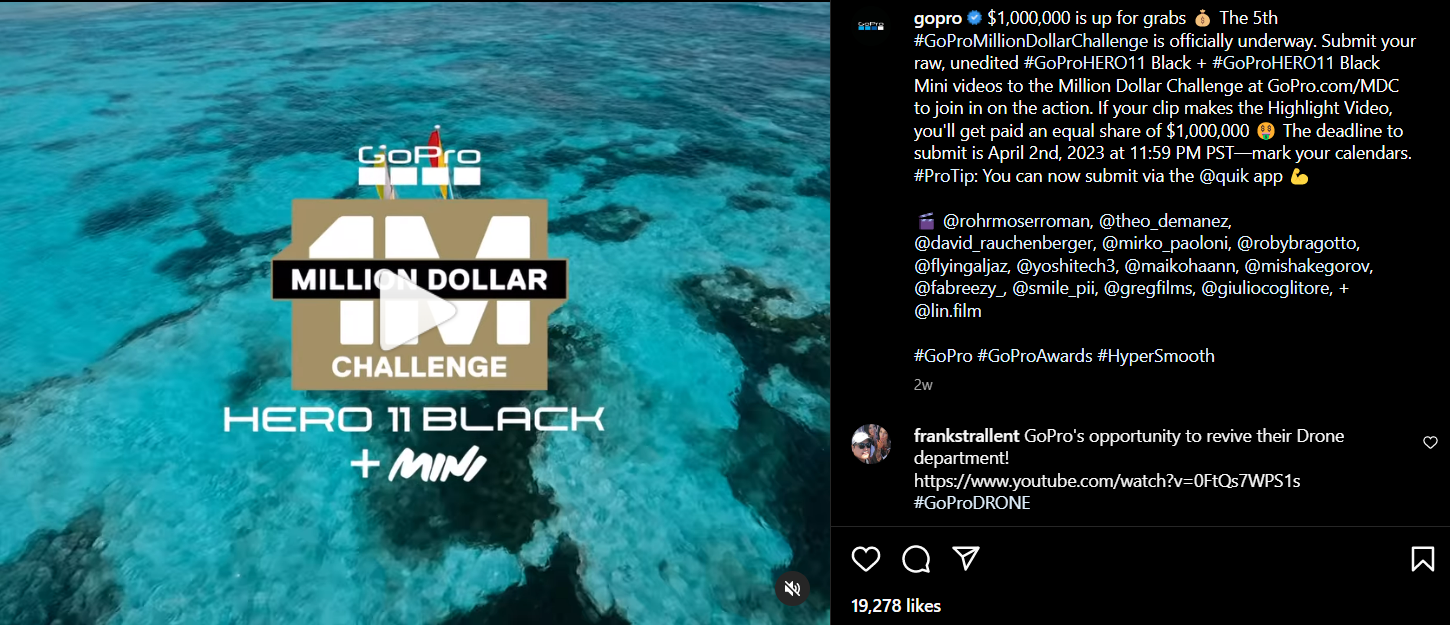Unmute the video sound

coord(792,587)
